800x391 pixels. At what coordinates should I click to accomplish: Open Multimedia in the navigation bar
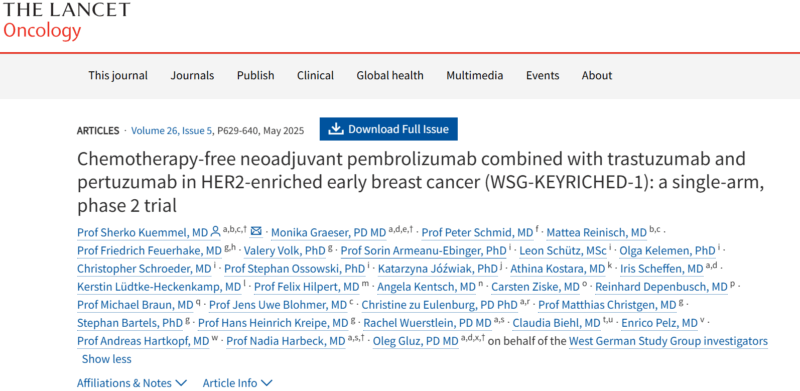pos(474,76)
